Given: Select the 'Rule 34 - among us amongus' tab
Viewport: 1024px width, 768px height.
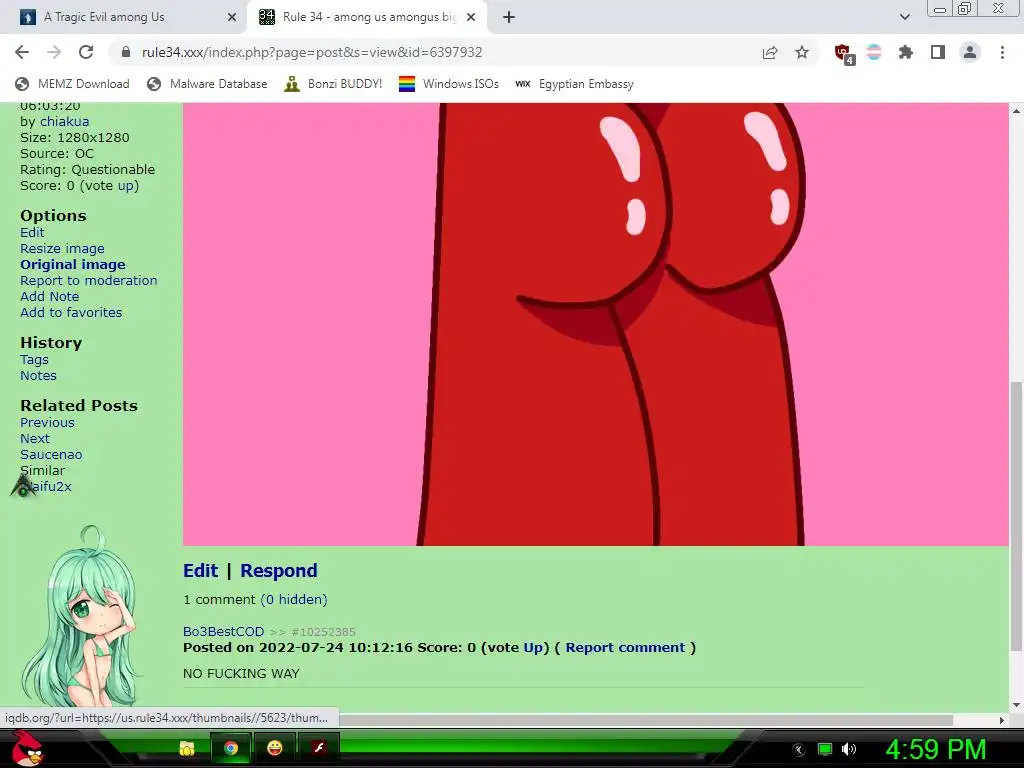Looking at the screenshot, I should point(367,17).
